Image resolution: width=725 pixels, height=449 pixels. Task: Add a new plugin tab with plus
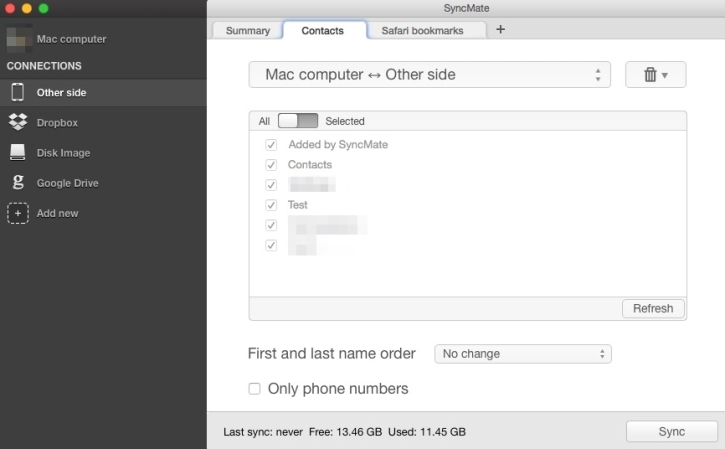[x=500, y=30]
